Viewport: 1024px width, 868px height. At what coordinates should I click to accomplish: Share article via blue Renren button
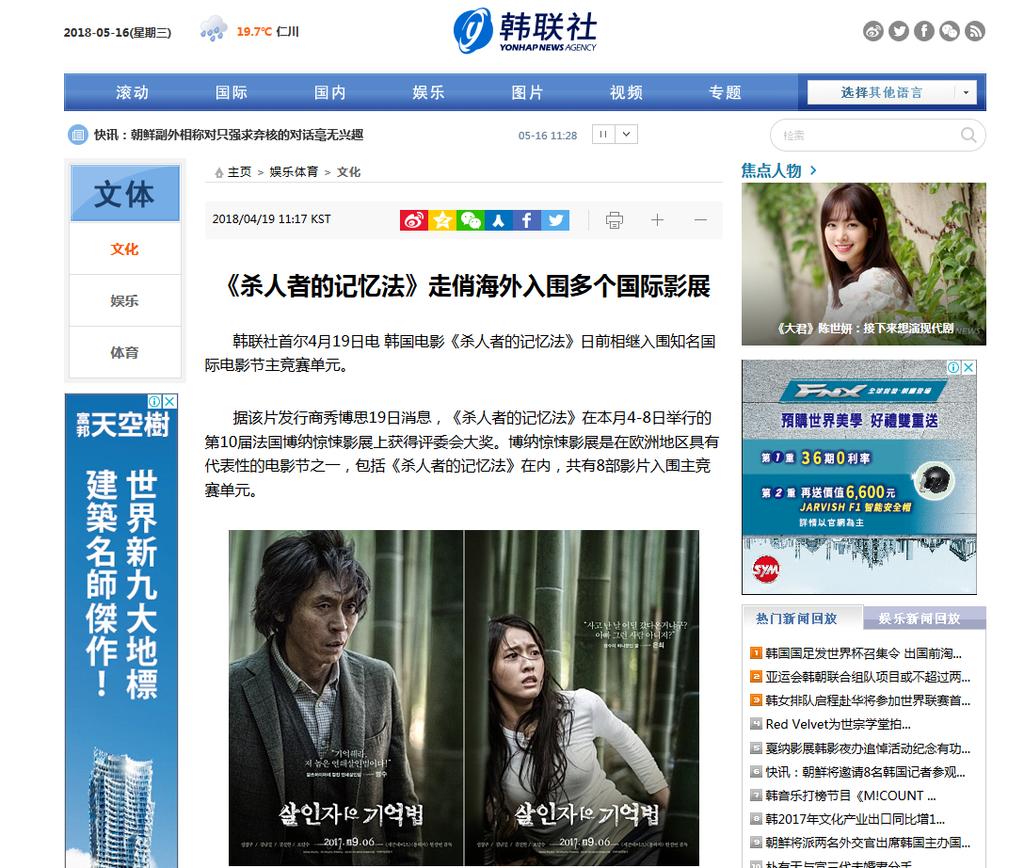tap(498, 220)
